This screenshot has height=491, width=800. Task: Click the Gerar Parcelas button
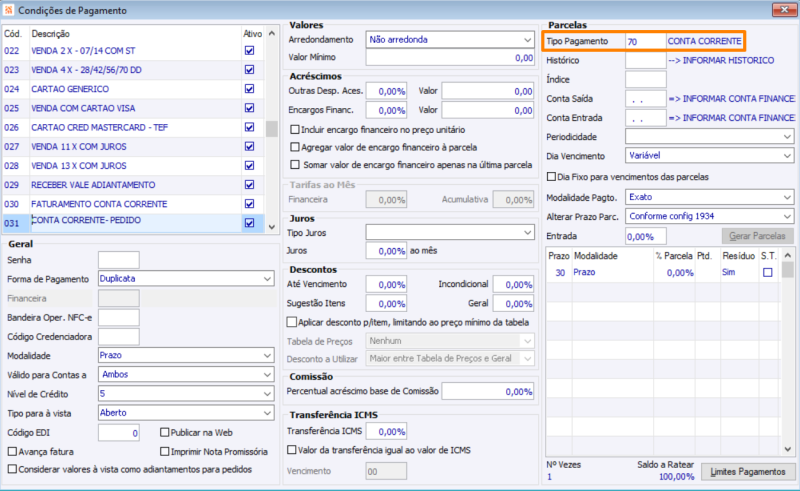[x=755, y=237]
